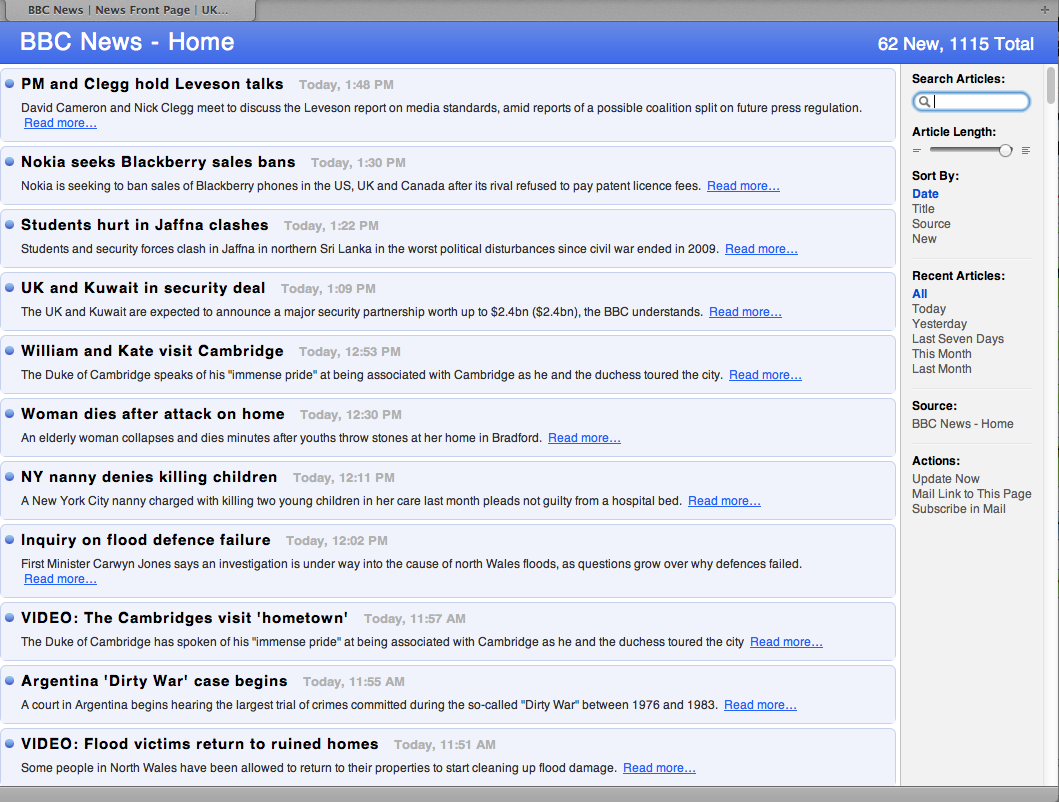1059x802 pixels.
Task: Filter articles to This Month
Action: coord(941,353)
